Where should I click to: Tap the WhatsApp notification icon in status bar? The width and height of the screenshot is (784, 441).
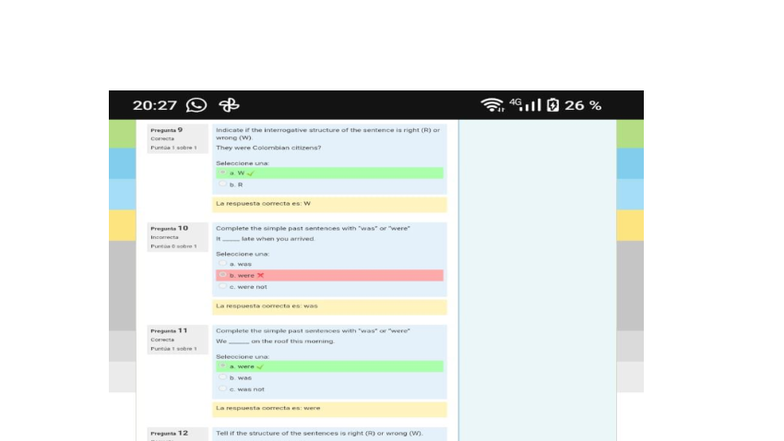coord(197,105)
